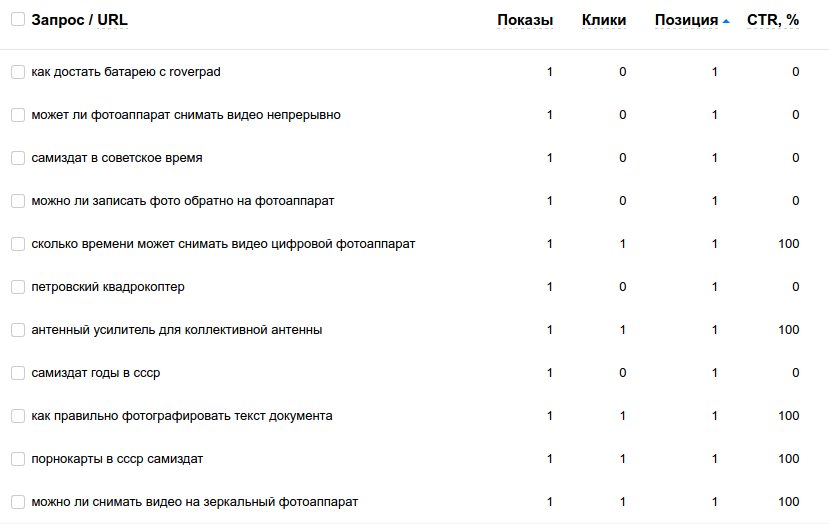Click query 'можно ли записать фото обратно на фотоаппарат'
The width and height of the screenshot is (829, 524).
[x=182, y=201]
